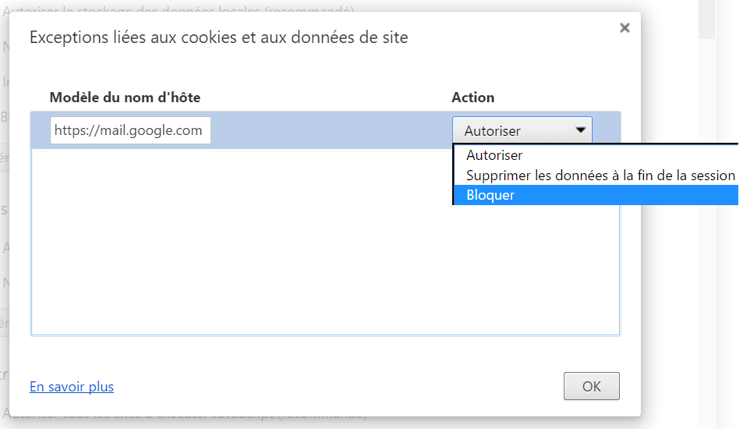Confirm with the OK button
The image size is (747, 429).
[591, 386]
